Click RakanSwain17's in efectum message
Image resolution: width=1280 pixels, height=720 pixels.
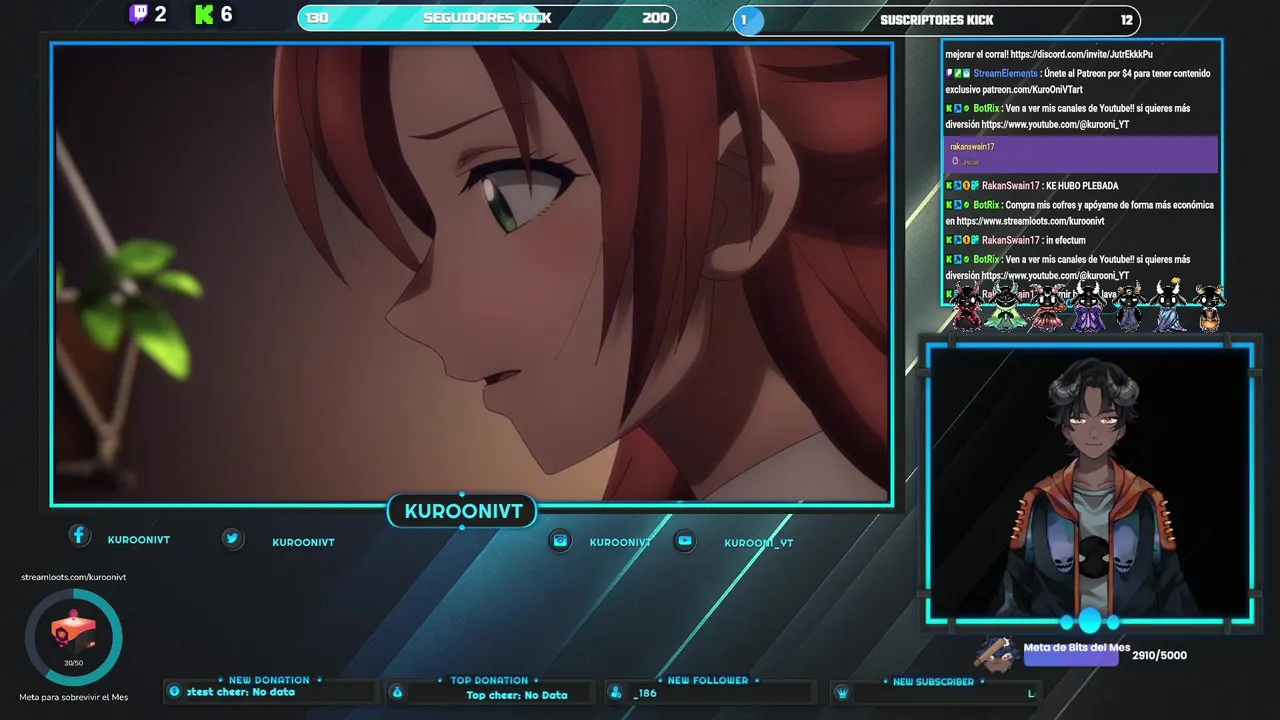tap(1016, 241)
